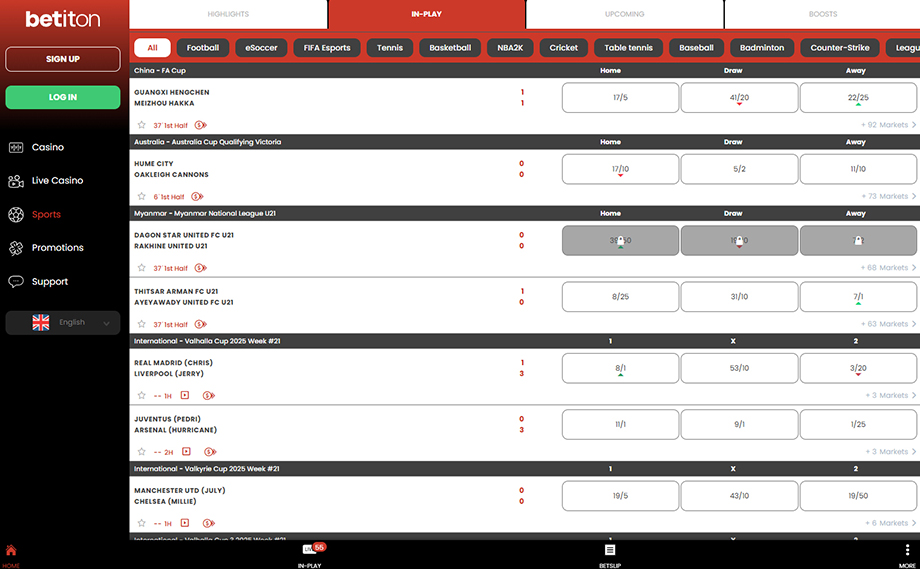Filter by Table tennis
Image resolution: width=920 pixels, height=569 pixels.
(x=628, y=48)
